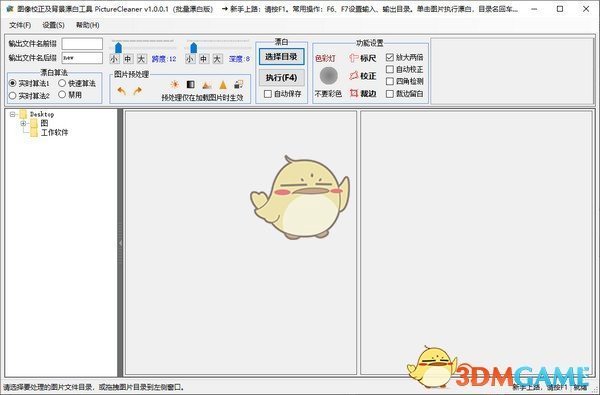Viewport: 600px width, 395px height.
Task: Set depth to 中 button
Action: pyautogui.click(x=204, y=59)
